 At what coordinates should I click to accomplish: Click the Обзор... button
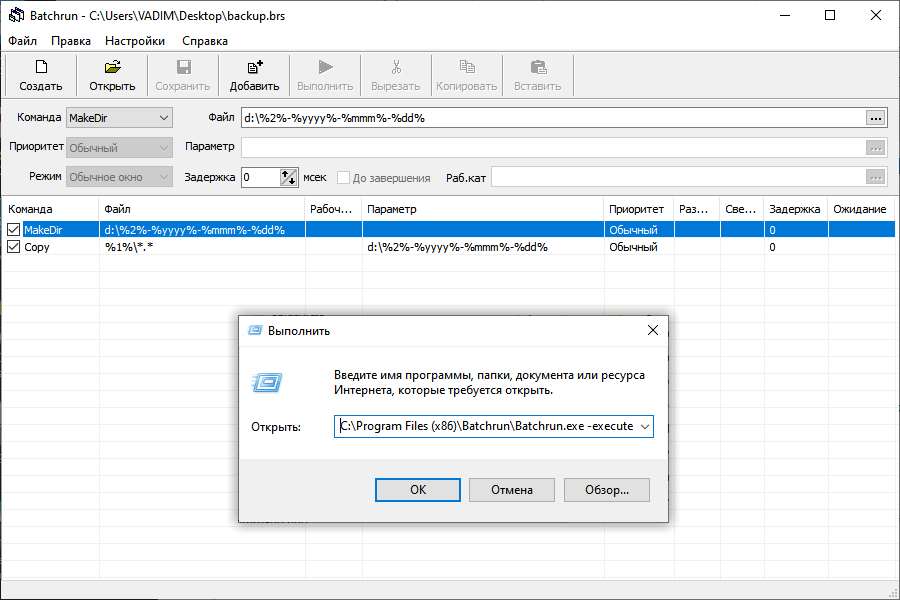[607, 490]
